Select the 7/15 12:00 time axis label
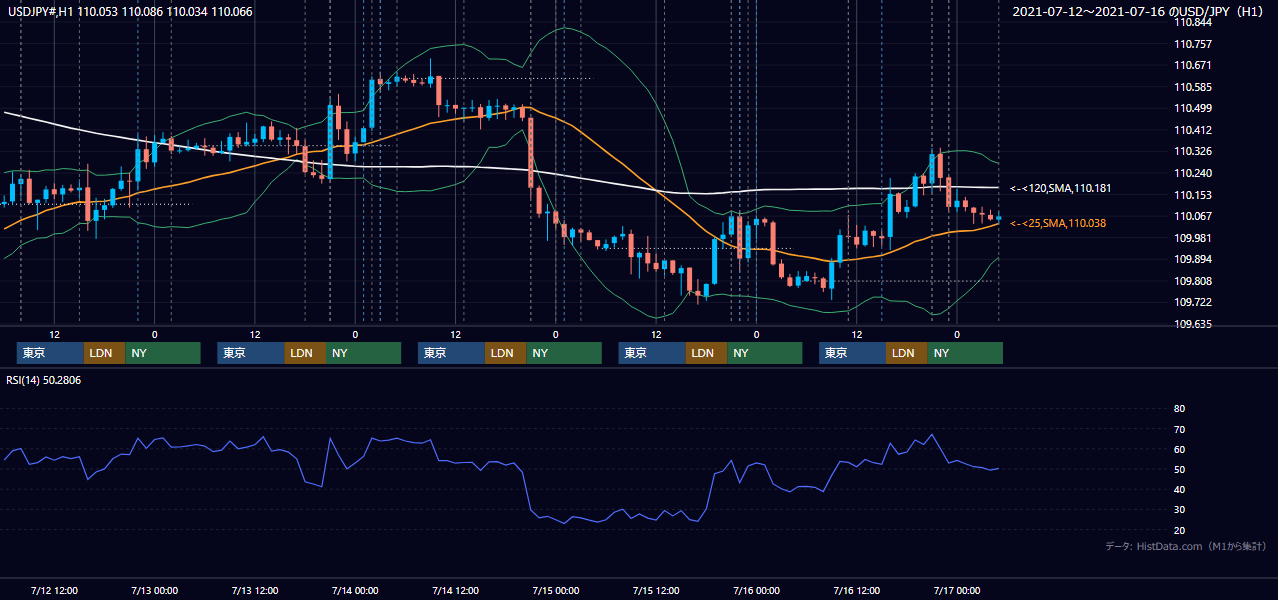The image size is (1278, 600). click(x=656, y=590)
